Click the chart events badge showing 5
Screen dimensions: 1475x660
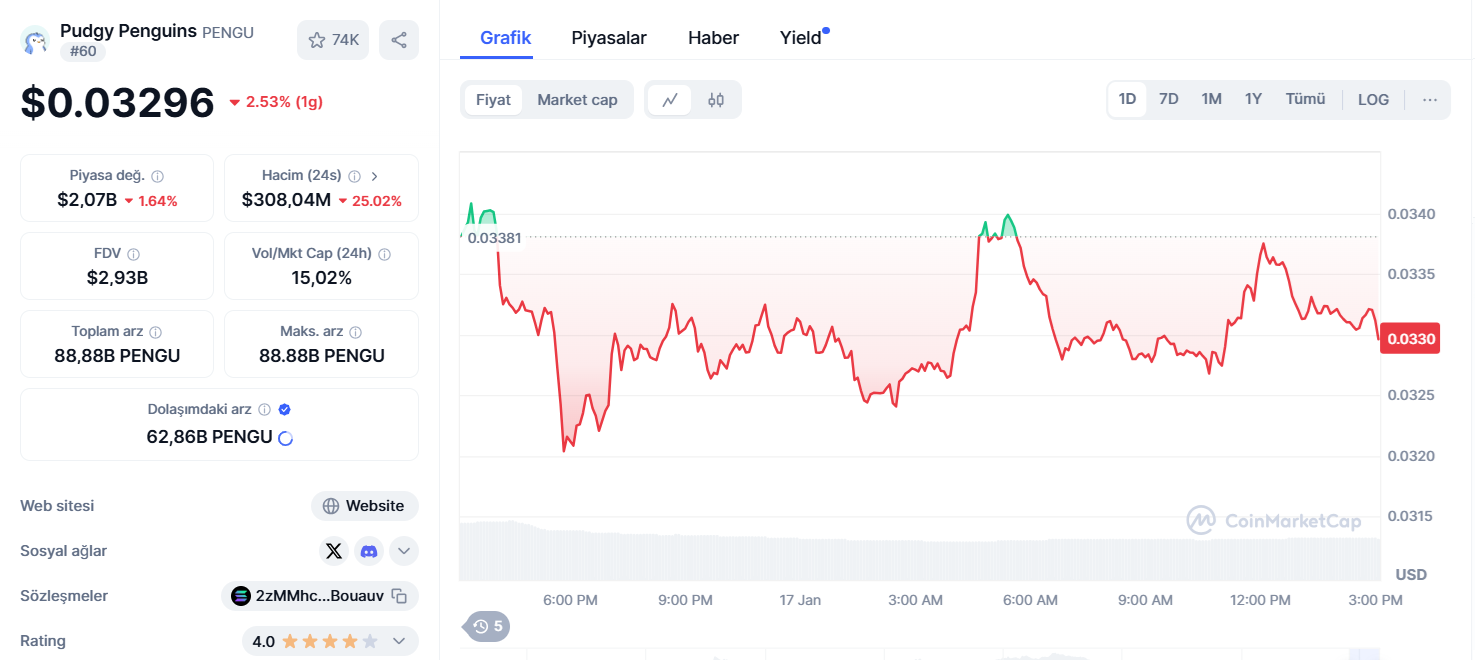tap(487, 627)
